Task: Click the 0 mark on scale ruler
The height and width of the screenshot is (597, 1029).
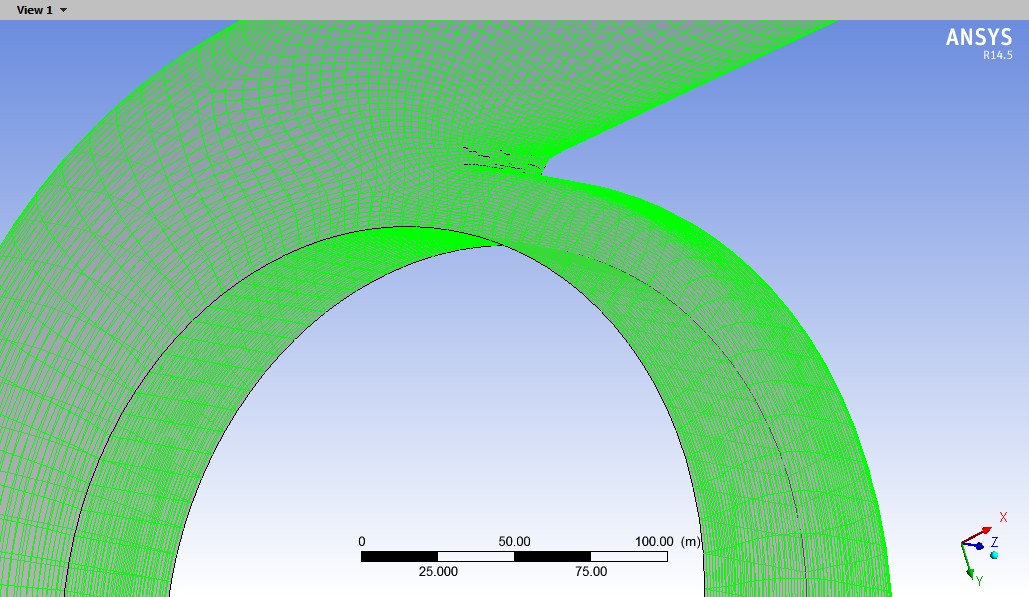Action: [362, 541]
